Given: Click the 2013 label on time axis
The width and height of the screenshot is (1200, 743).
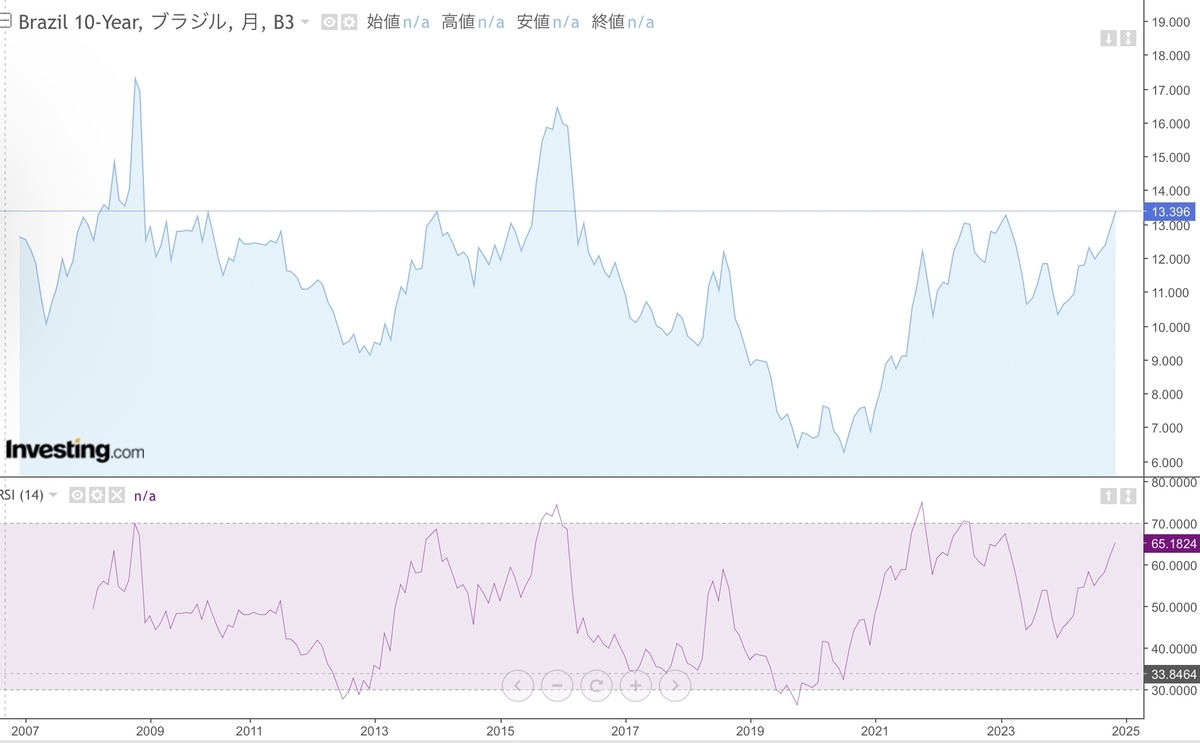Looking at the screenshot, I should [375, 730].
